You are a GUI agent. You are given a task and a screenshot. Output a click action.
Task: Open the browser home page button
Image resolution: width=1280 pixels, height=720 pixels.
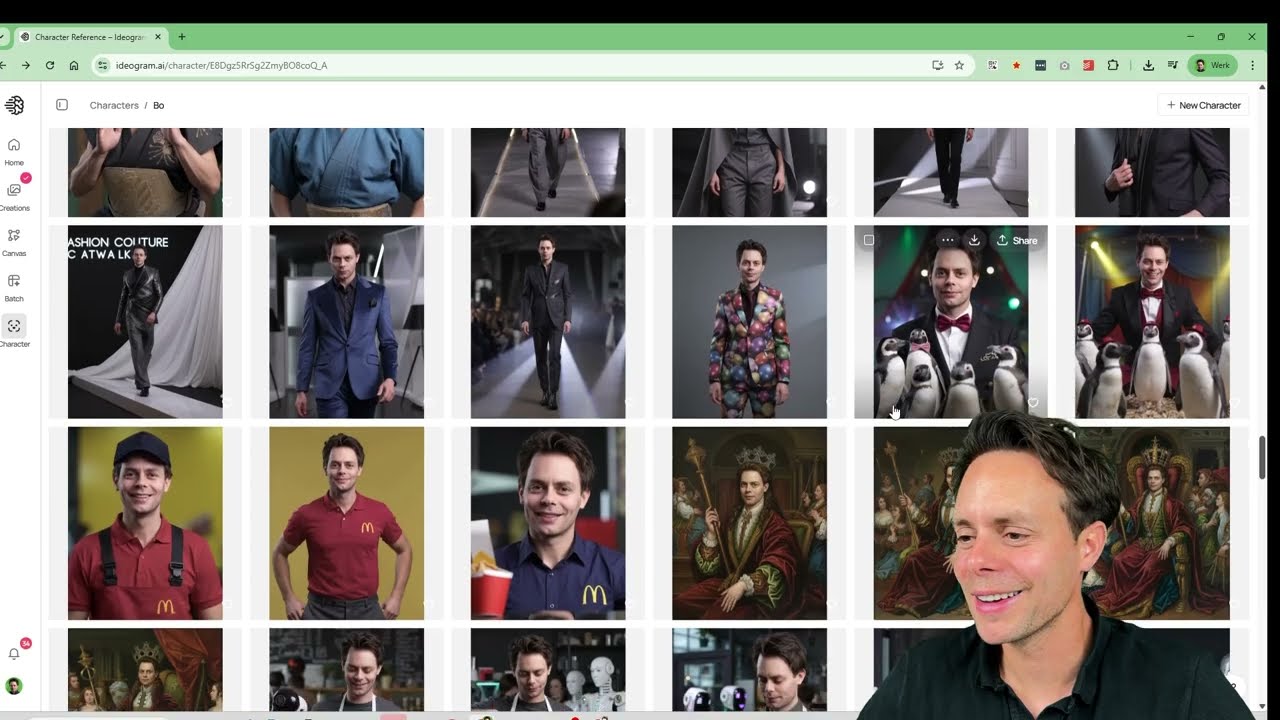click(74, 65)
